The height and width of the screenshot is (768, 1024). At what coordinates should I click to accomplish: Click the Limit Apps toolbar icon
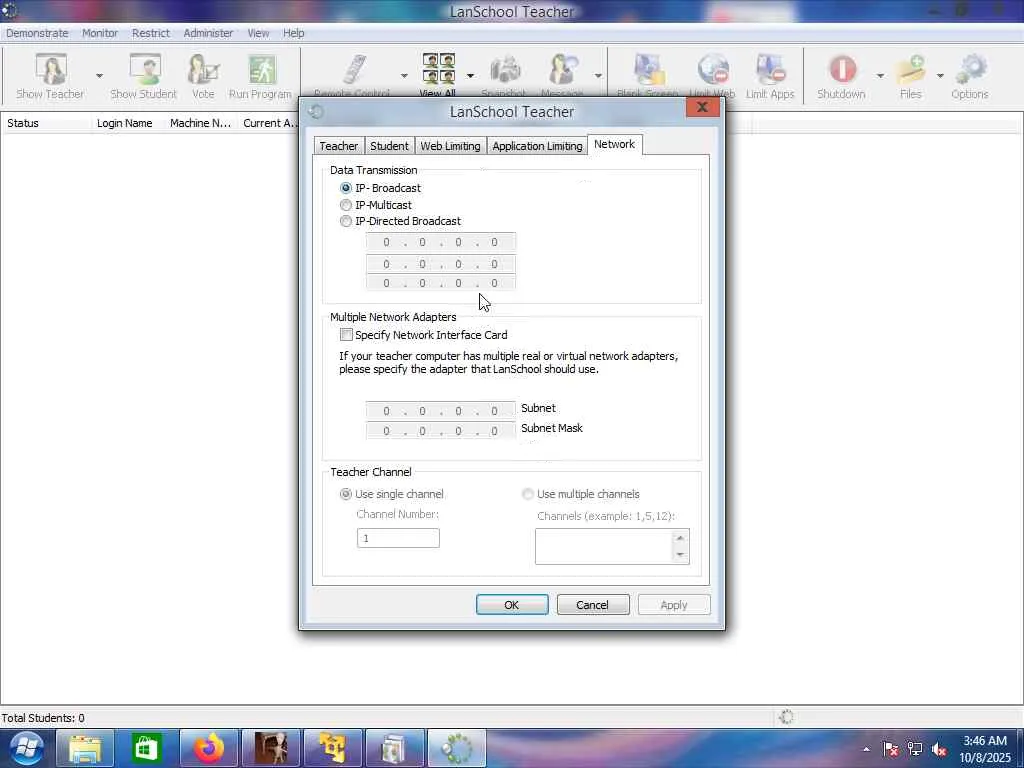771,69
